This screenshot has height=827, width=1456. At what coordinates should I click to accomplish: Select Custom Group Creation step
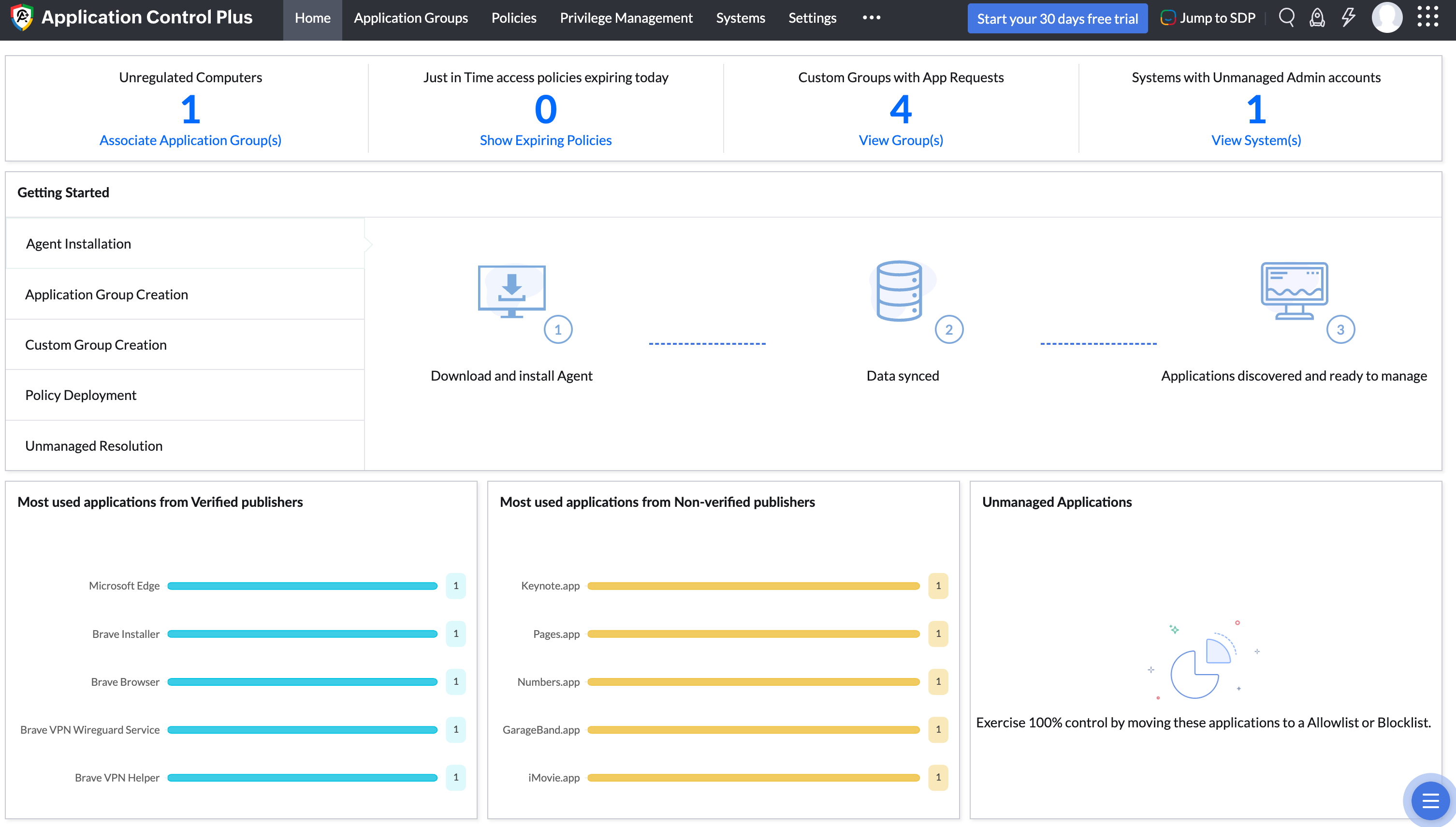click(185, 345)
